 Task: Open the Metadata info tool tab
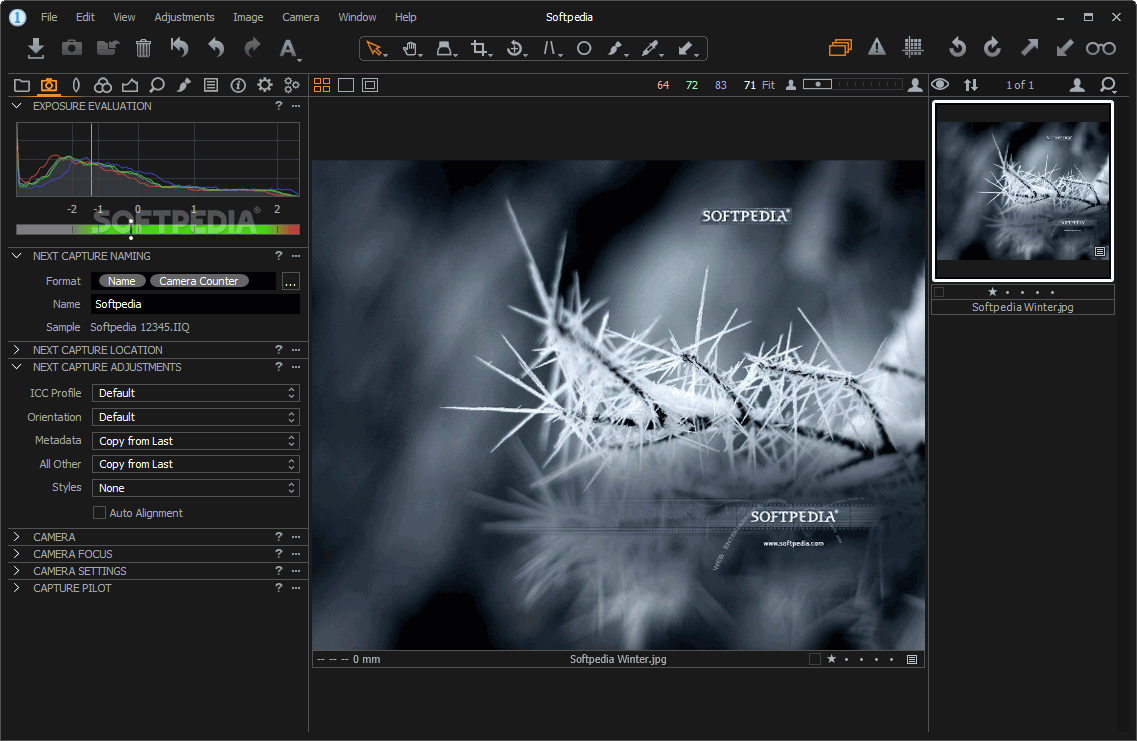click(x=238, y=85)
